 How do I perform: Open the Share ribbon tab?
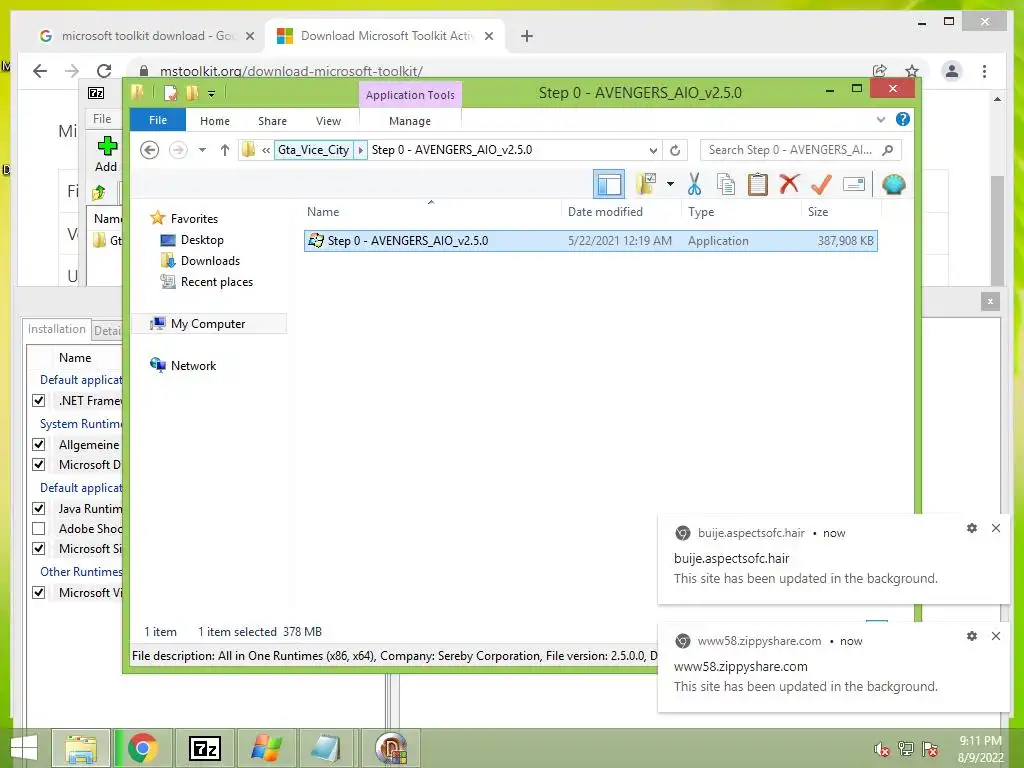tap(272, 121)
